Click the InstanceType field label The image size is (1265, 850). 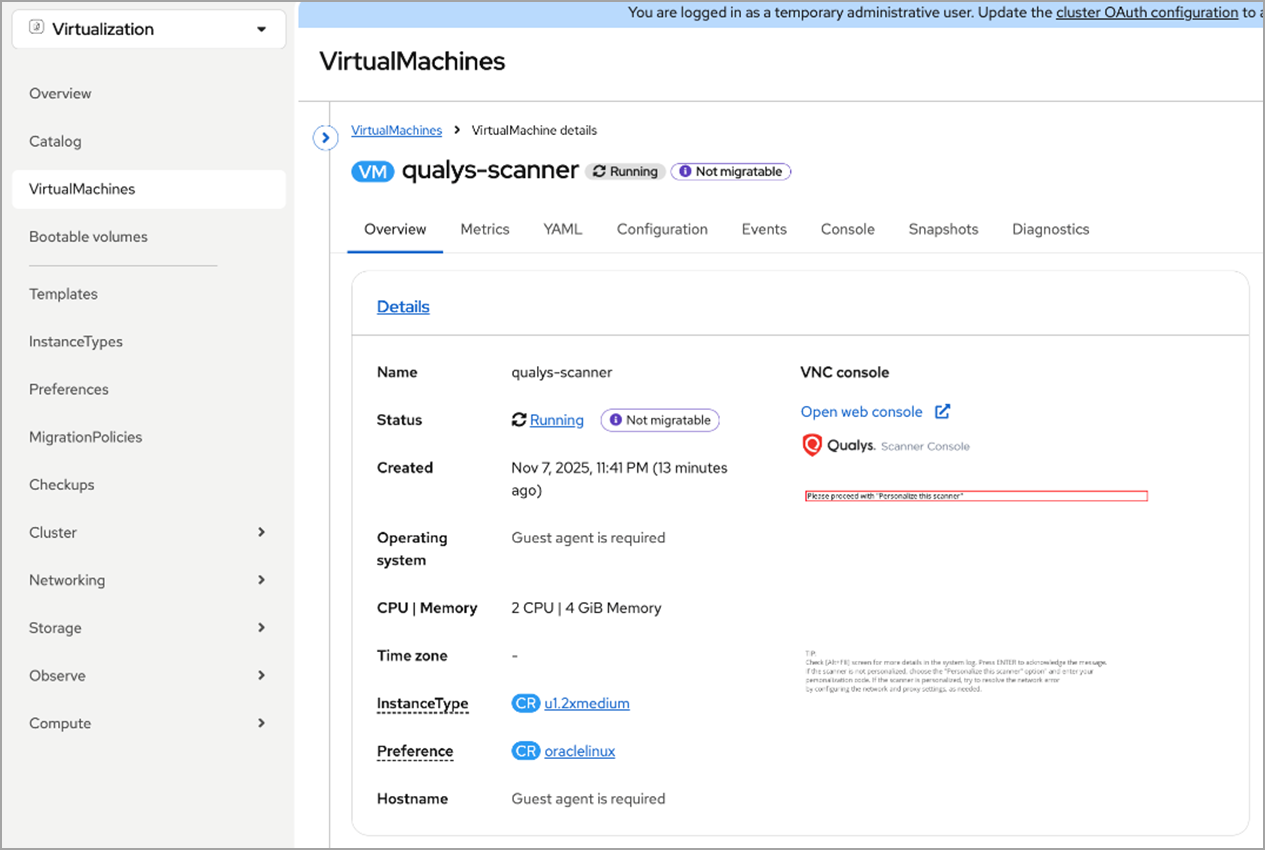tap(423, 704)
